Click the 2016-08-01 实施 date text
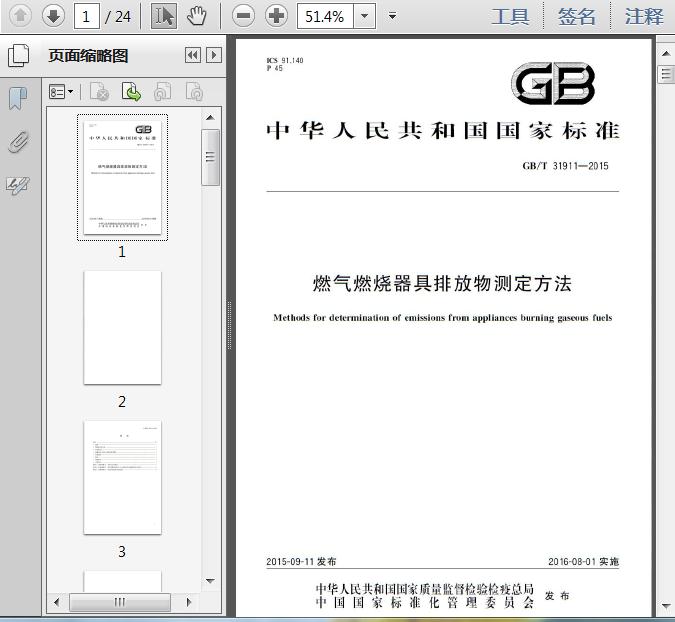 [x=583, y=561]
